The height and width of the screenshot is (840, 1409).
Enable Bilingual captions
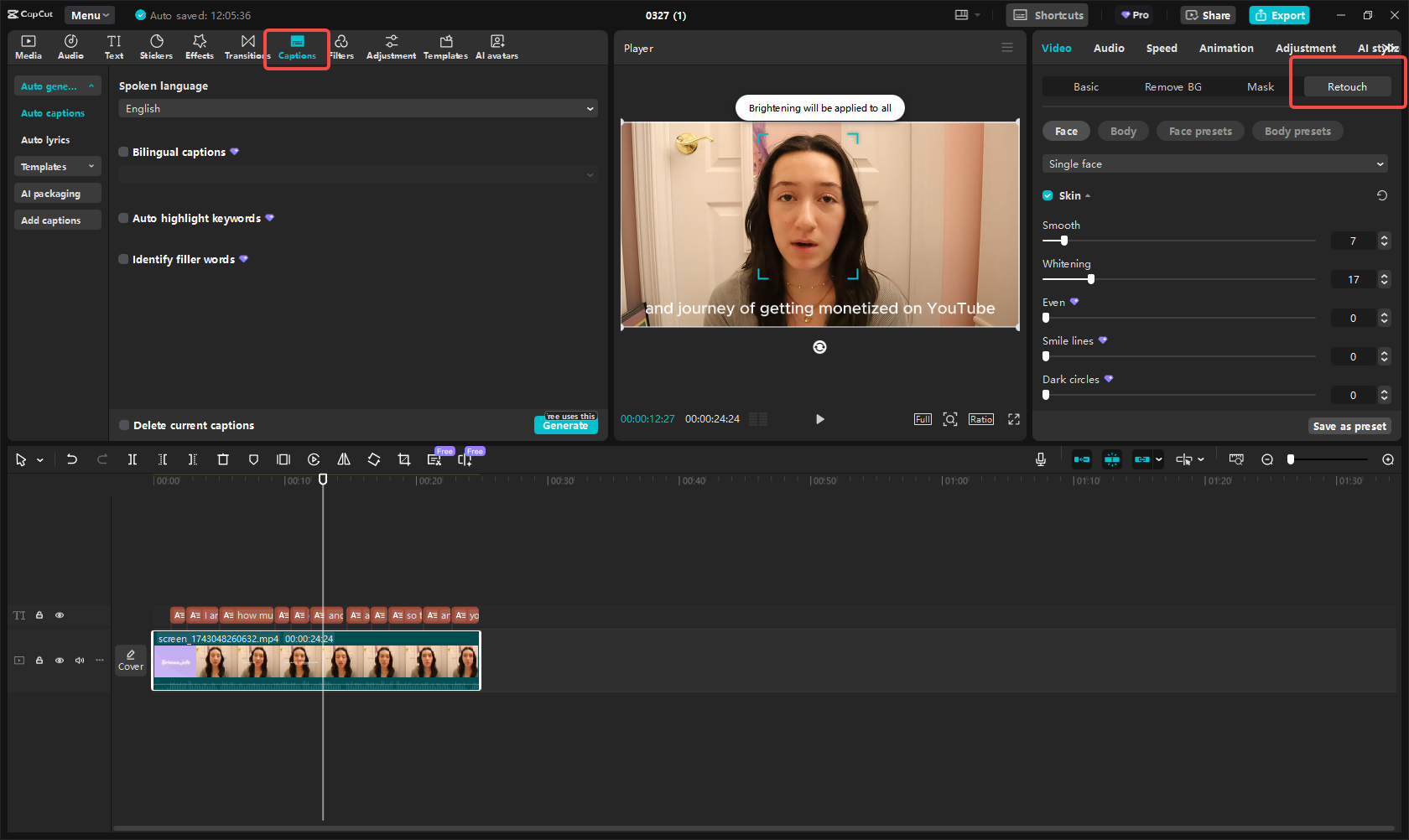(123, 152)
